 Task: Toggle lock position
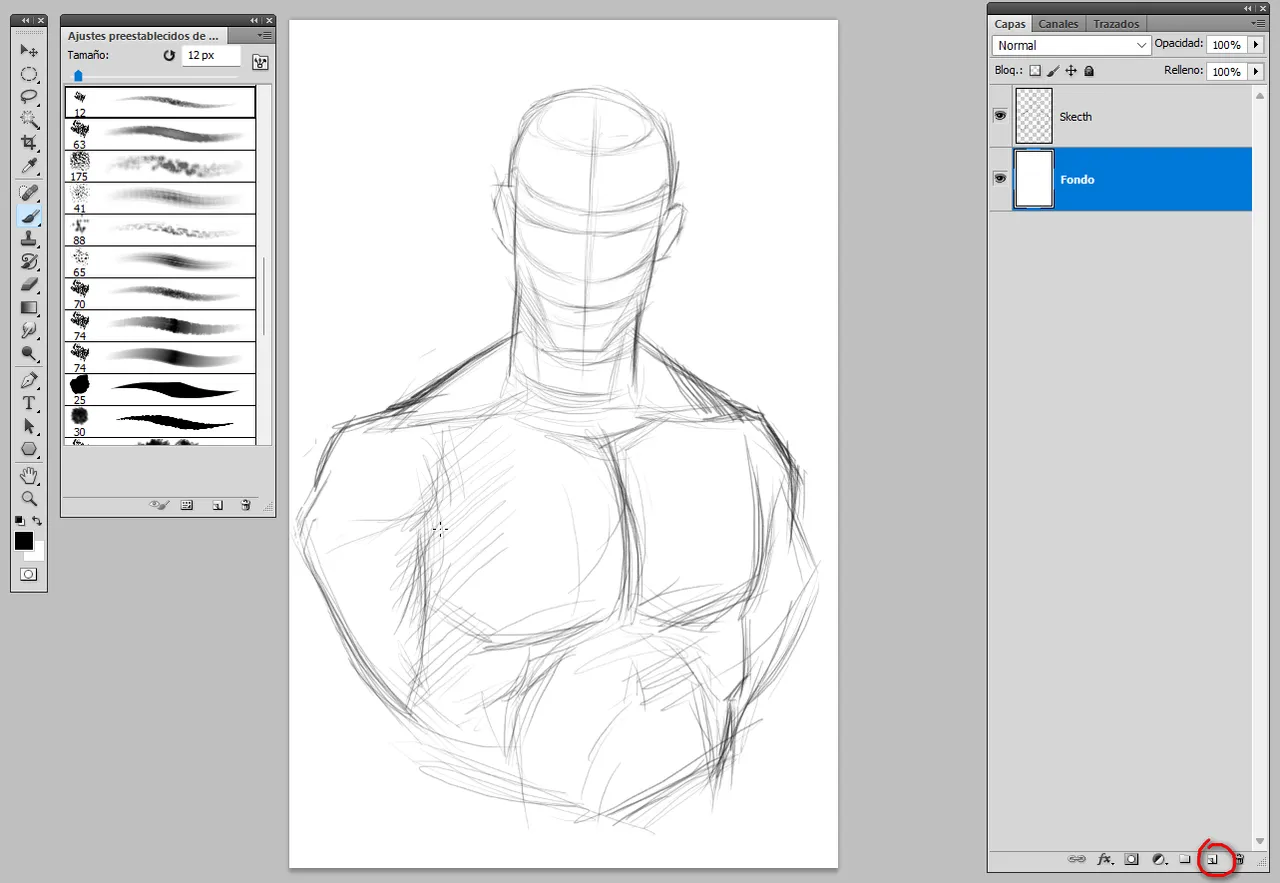click(1071, 71)
